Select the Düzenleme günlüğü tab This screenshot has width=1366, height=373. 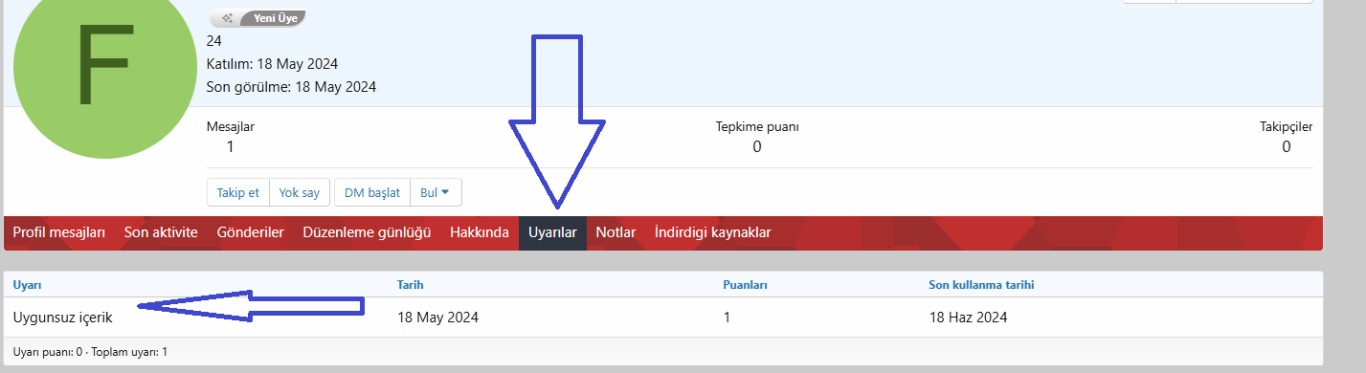pyautogui.click(x=367, y=233)
